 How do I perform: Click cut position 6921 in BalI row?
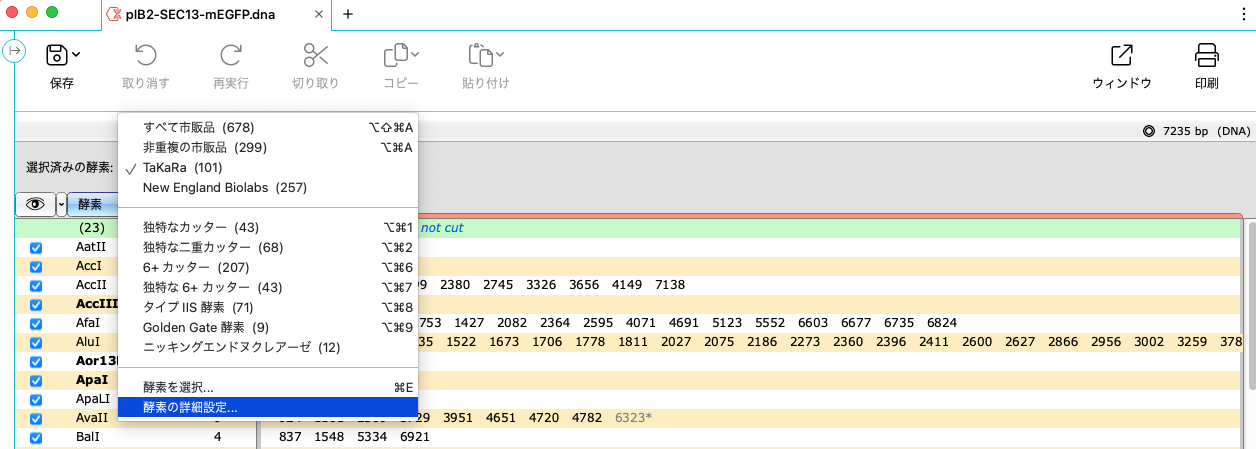tap(414, 437)
